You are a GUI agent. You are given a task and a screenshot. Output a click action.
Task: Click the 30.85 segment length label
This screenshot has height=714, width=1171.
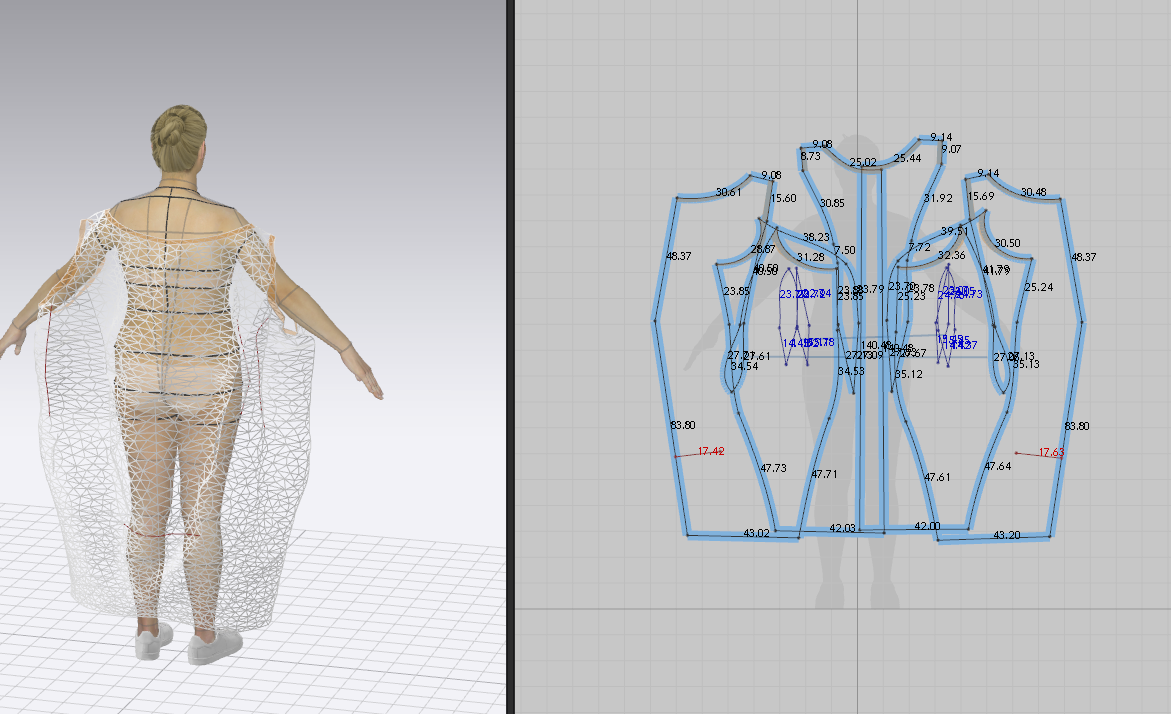(x=832, y=202)
